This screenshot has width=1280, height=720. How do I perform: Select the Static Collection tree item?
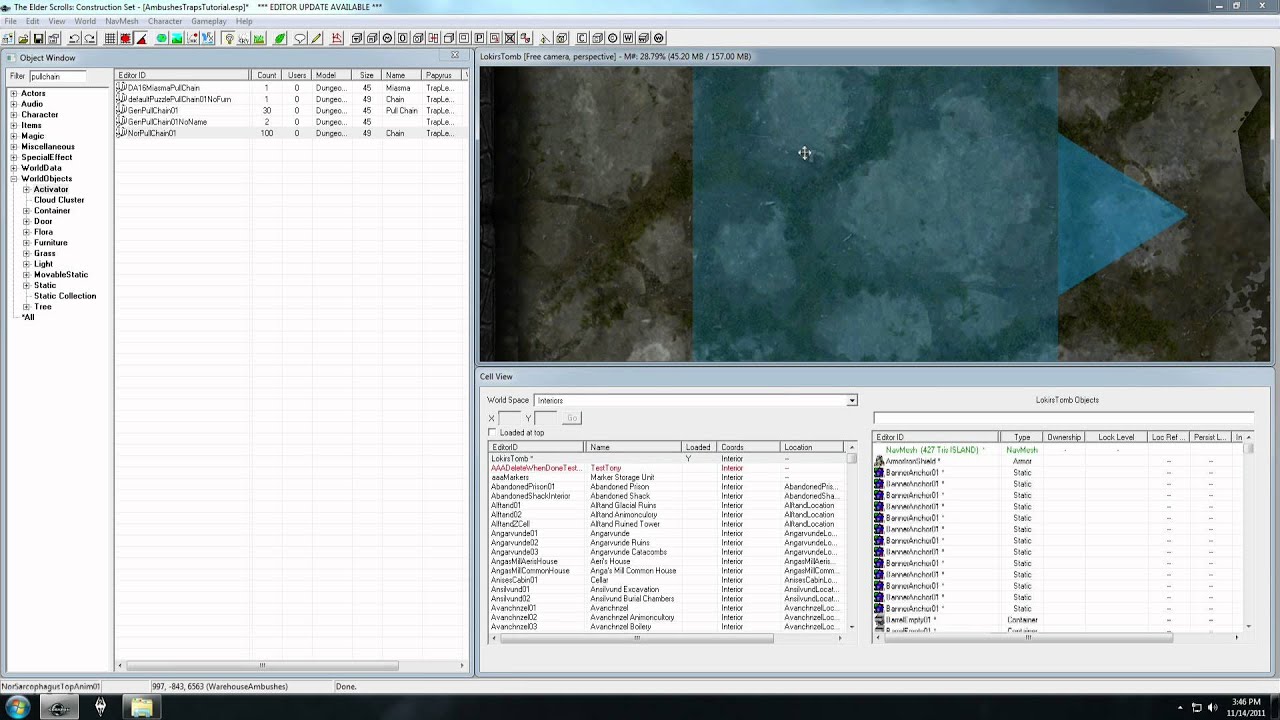[65, 296]
